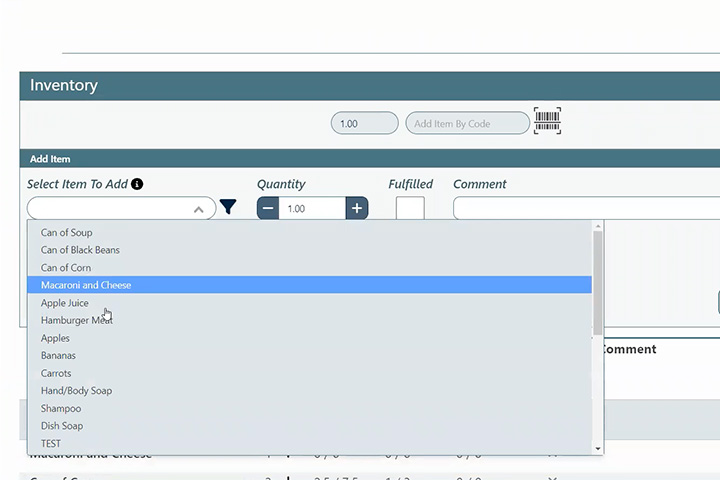The height and width of the screenshot is (480, 720).
Task: Select Can of Soup from the list
Action: click(66, 233)
